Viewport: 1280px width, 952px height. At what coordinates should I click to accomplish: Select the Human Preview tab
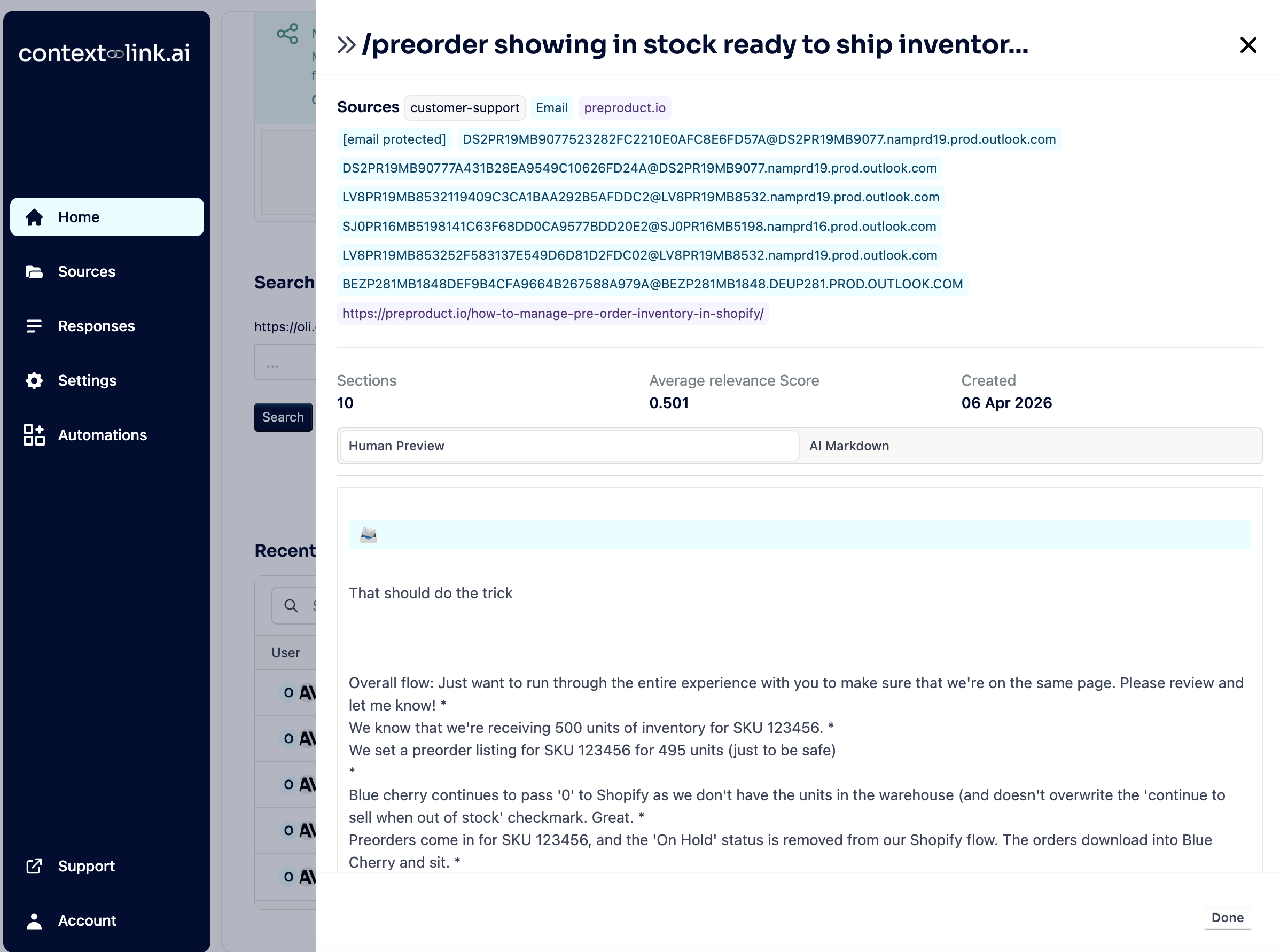(569, 446)
